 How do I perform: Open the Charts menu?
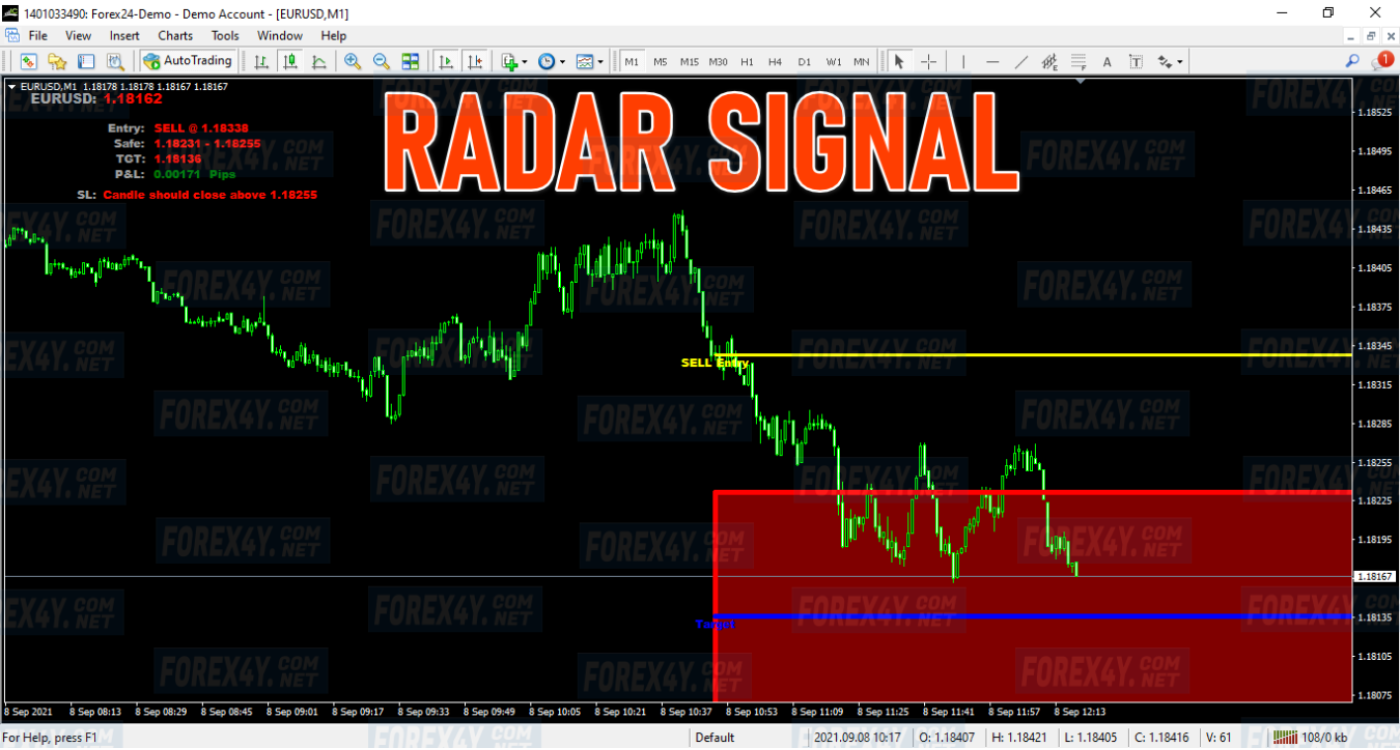tap(175, 35)
